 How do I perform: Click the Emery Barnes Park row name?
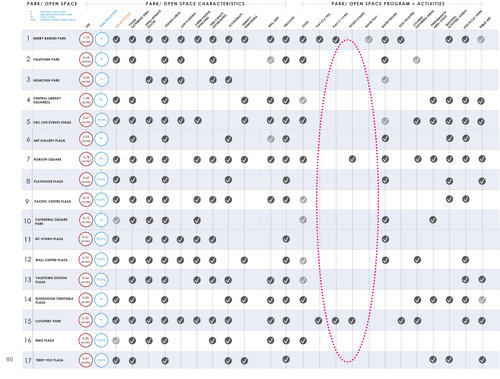click(49, 38)
